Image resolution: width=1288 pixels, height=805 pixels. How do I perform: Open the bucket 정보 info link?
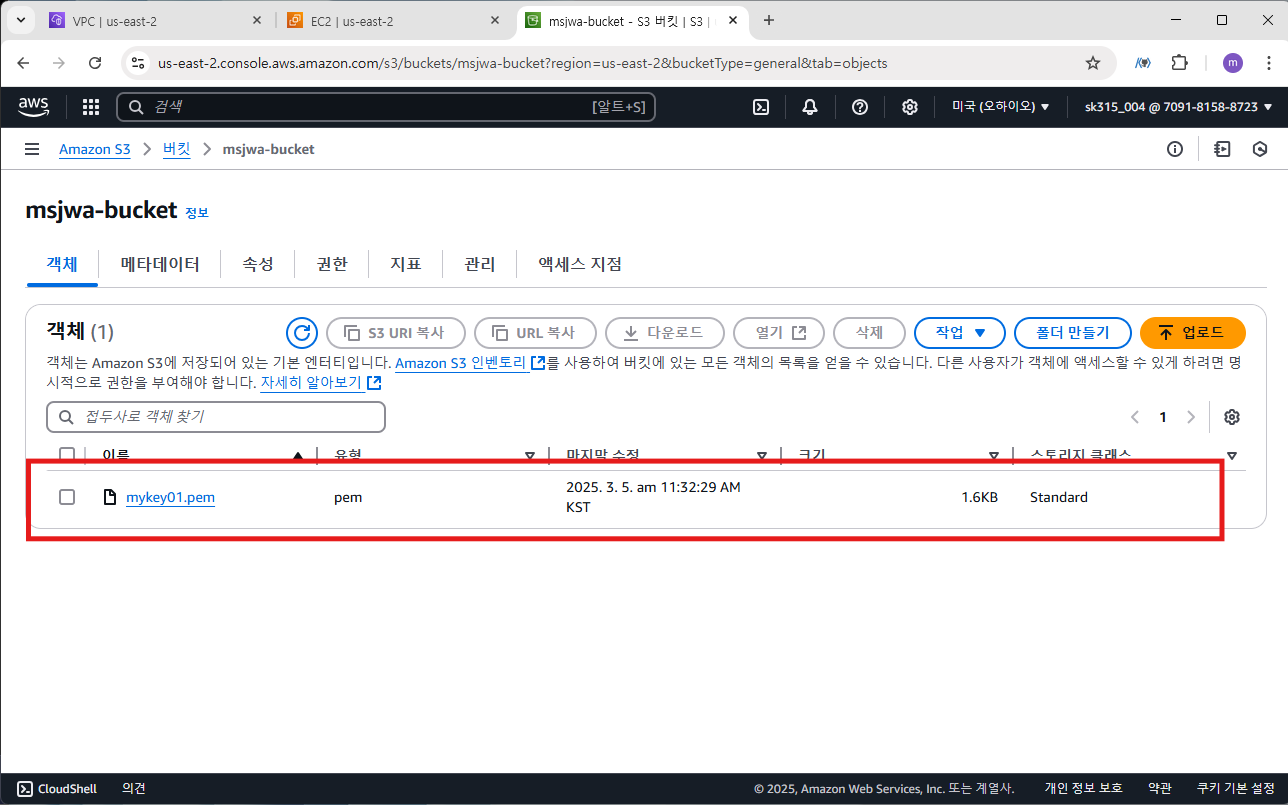(x=197, y=213)
